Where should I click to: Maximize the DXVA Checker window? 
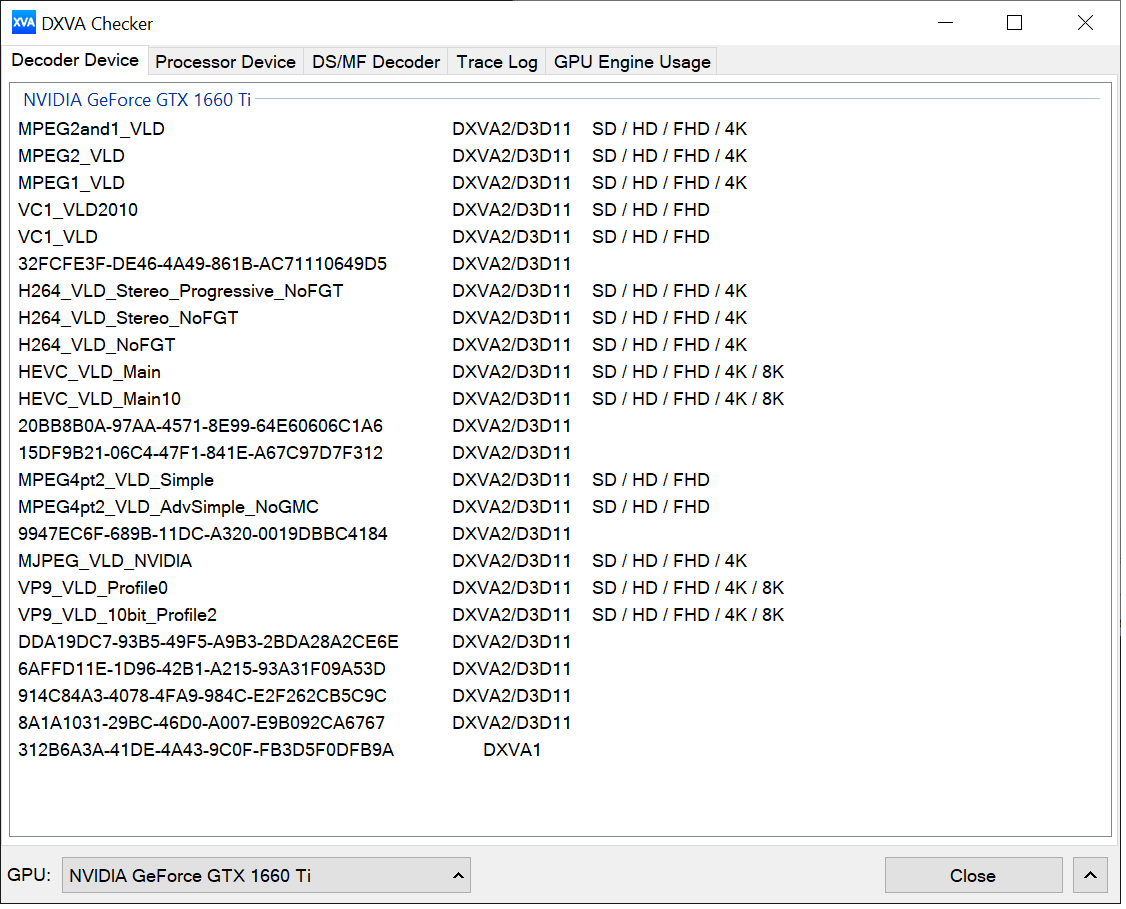pyautogui.click(x=1014, y=23)
